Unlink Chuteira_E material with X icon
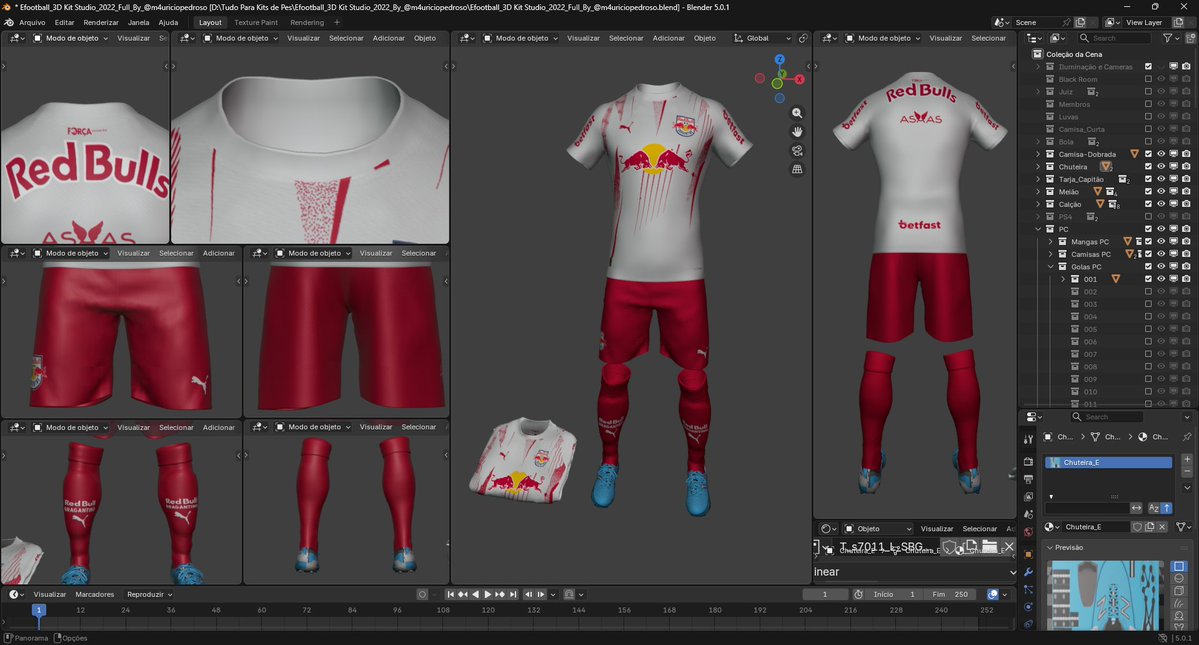Image resolution: width=1199 pixels, height=645 pixels. coord(1162,527)
